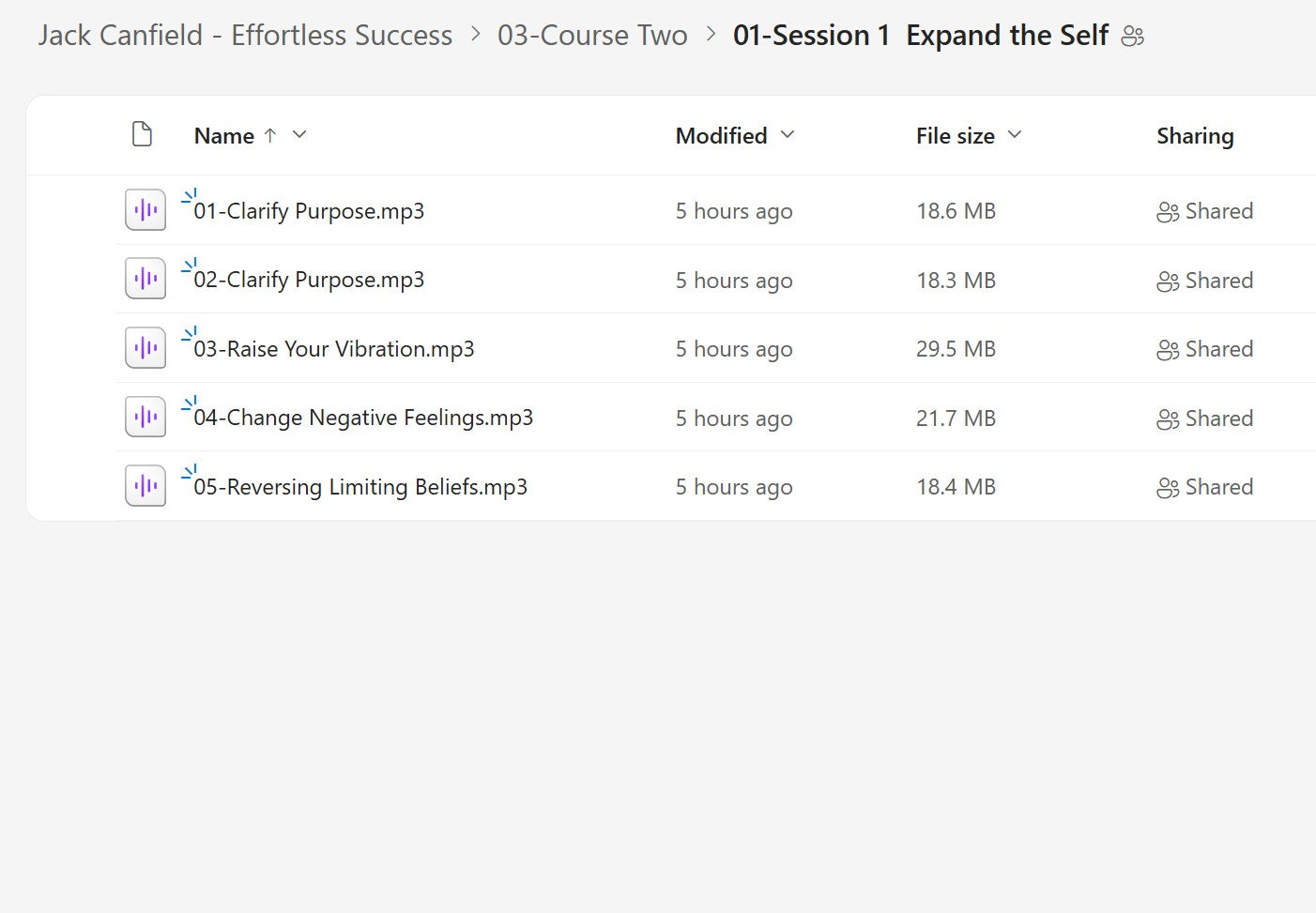The width and height of the screenshot is (1316, 913).
Task: Click the Shared people icon for 01-Clarify Purpose.mp3
Action: [x=1167, y=211]
